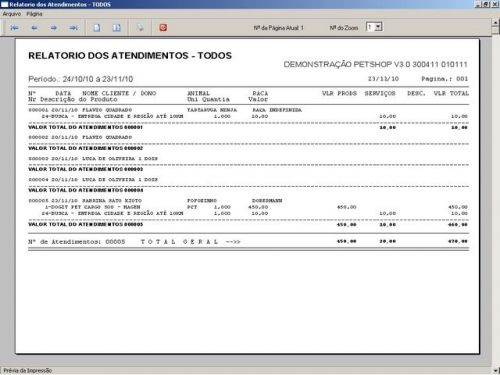Click 'VALOR TOTAL DO ATENDIMENTOS 000001' row

248,127
